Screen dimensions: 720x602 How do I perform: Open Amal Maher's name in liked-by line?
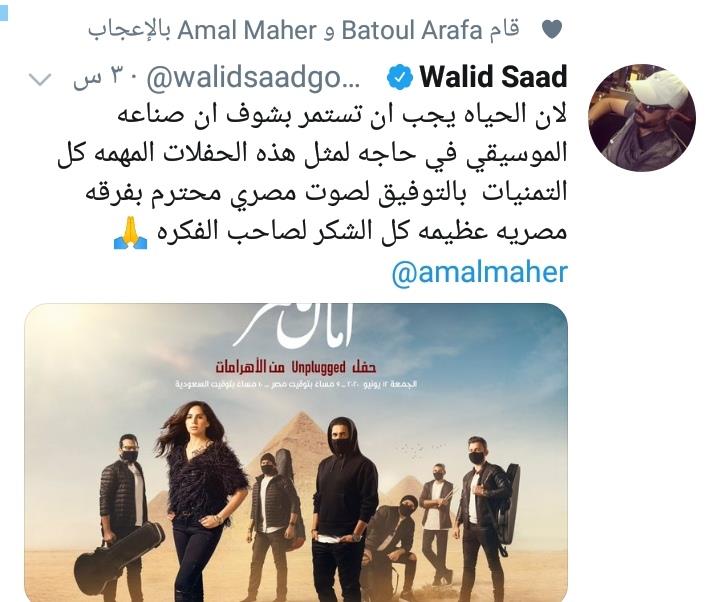(x=247, y=30)
